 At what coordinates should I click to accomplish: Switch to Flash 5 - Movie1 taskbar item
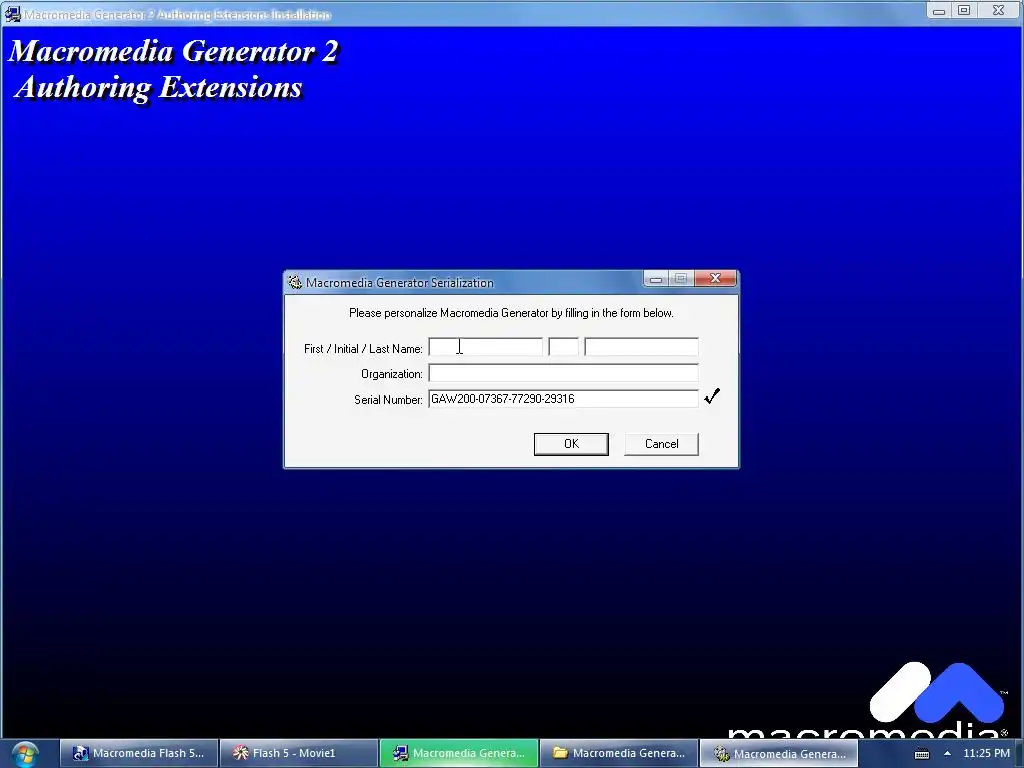tap(298, 754)
